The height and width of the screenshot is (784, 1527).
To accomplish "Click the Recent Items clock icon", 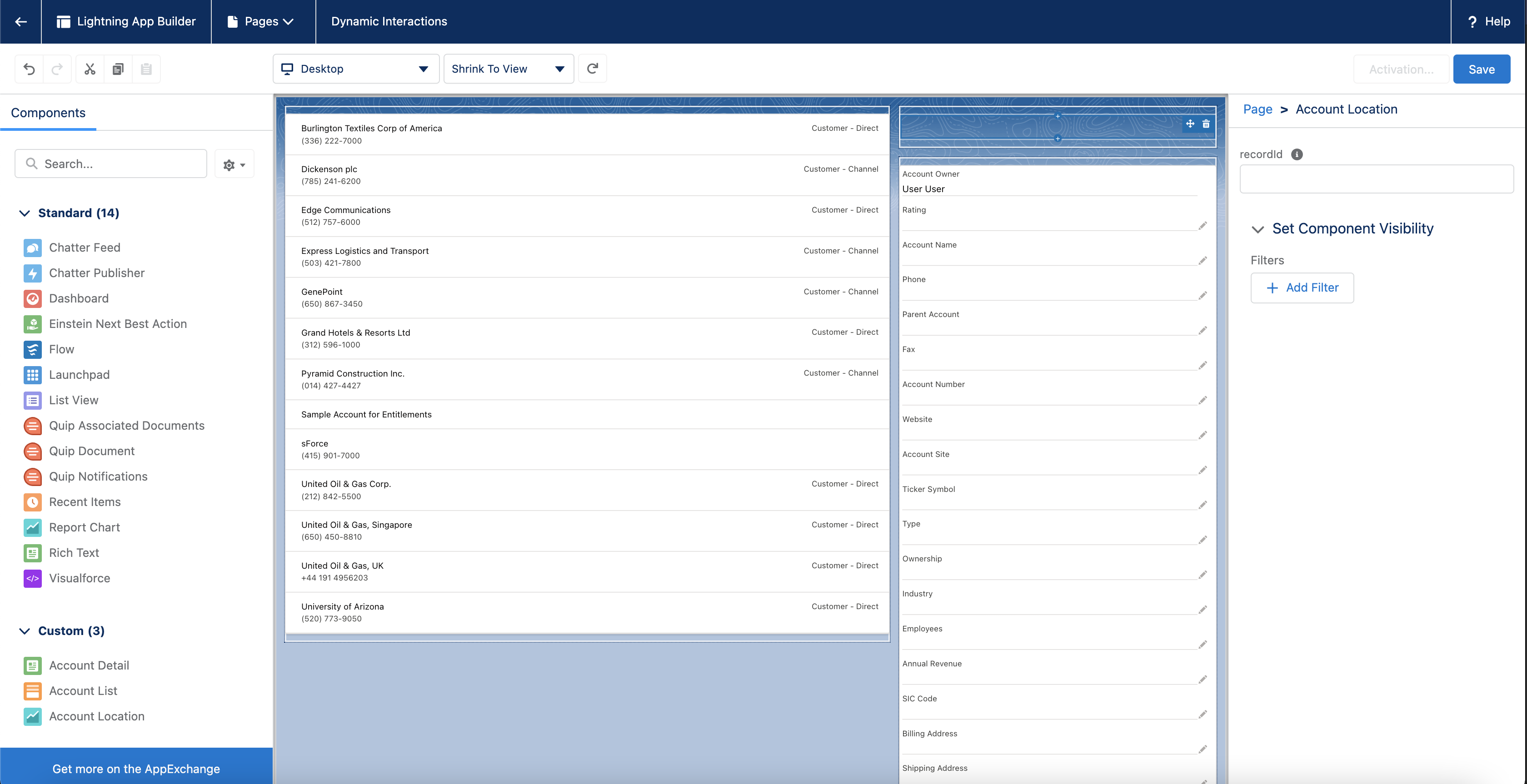I will coord(33,502).
